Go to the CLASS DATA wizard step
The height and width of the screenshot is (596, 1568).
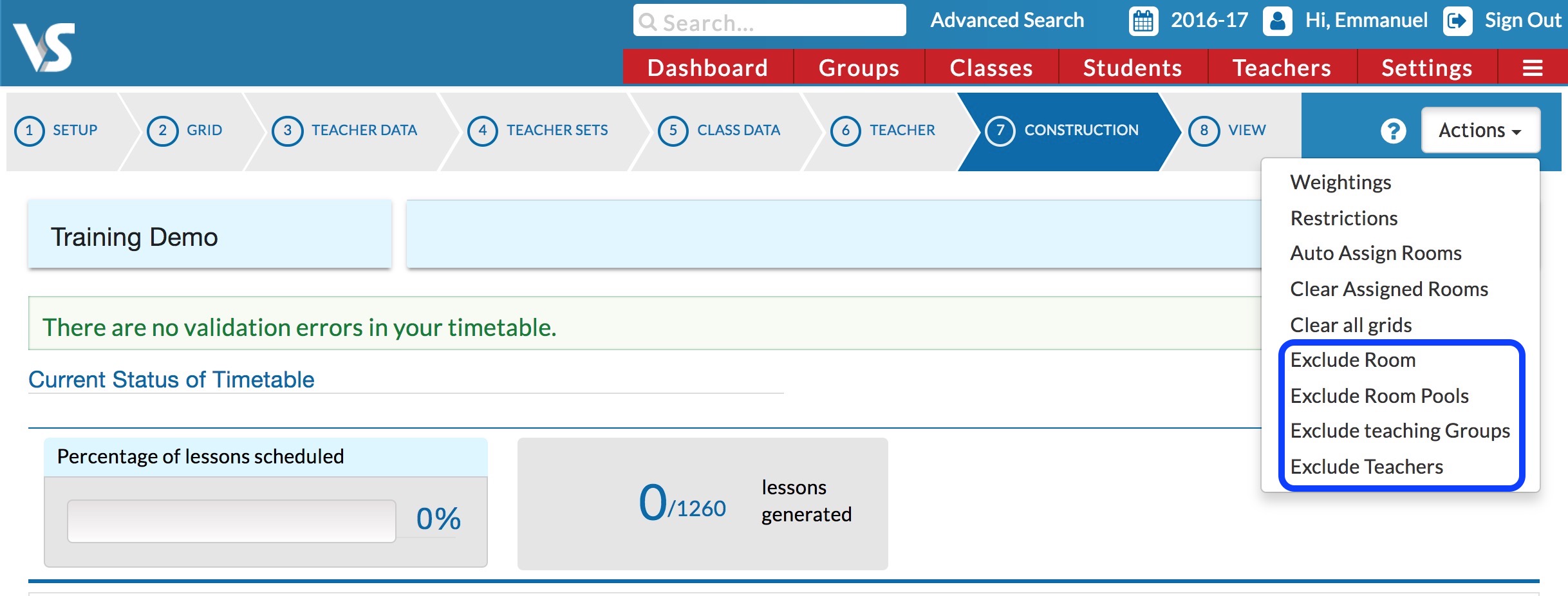pyautogui.click(x=739, y=130)
